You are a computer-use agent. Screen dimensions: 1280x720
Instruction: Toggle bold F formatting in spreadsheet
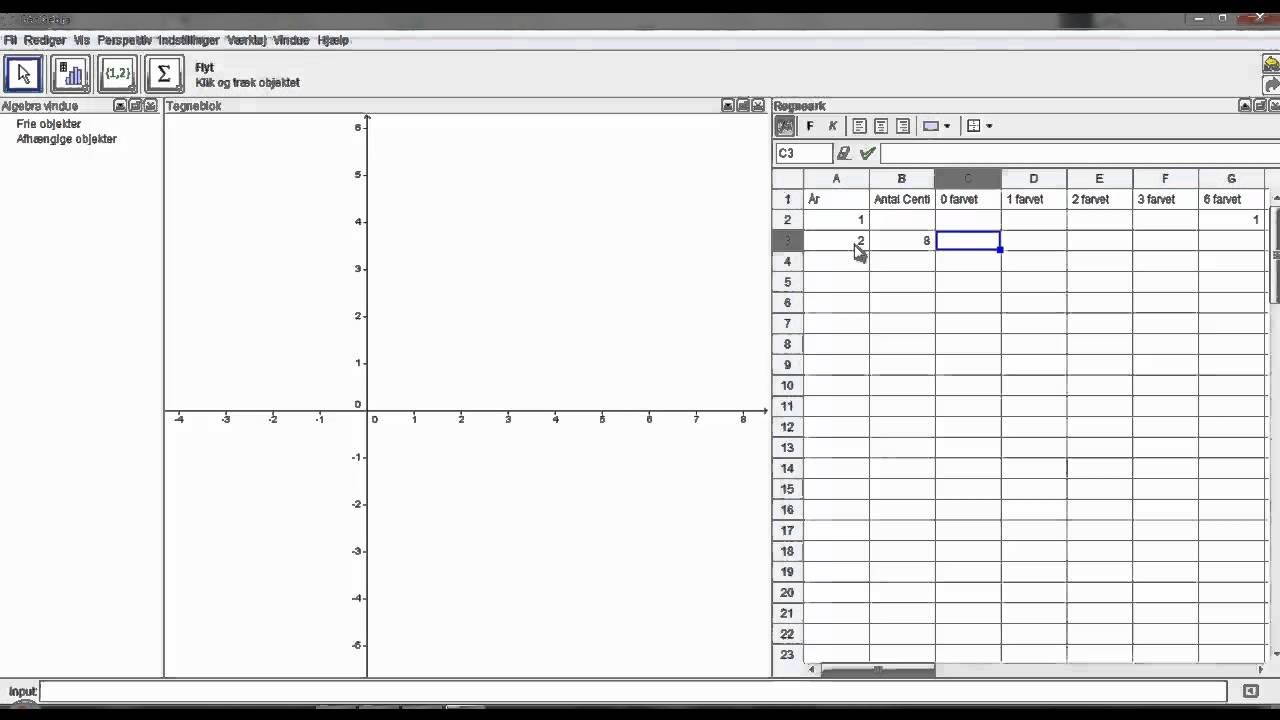pyautogui.click(x=810, y=126)
